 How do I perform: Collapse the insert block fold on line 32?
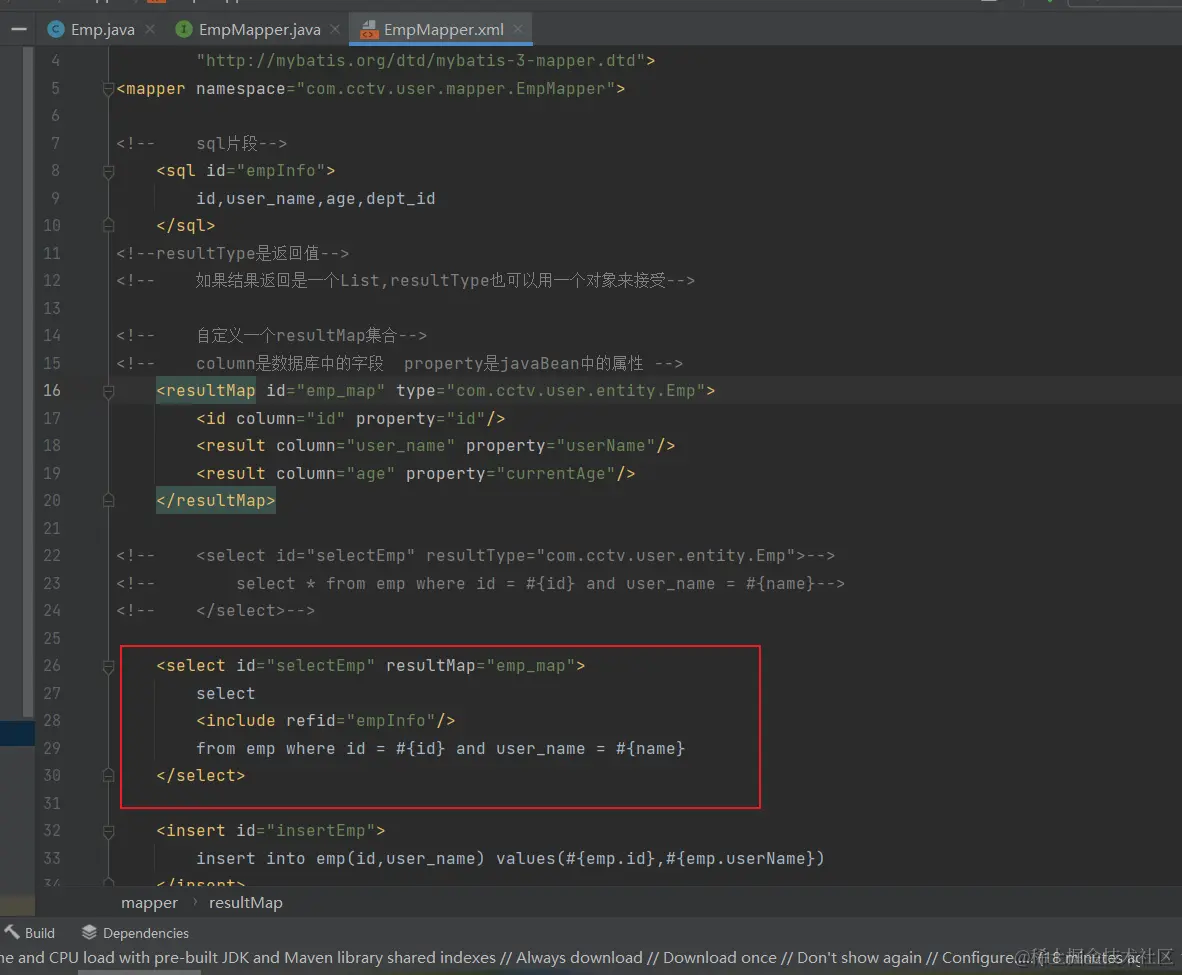pos(108,831)
